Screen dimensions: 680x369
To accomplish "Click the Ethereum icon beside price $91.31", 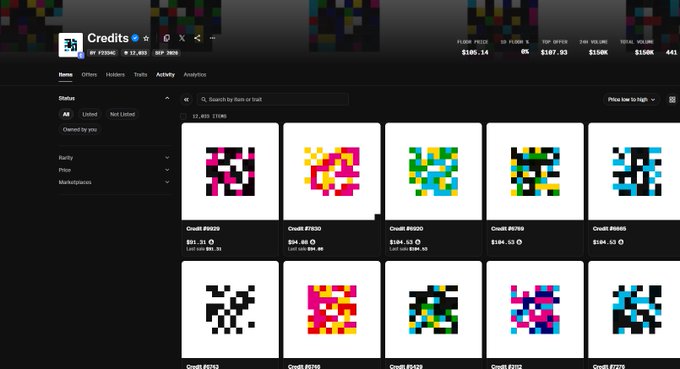I will (211, 242).
